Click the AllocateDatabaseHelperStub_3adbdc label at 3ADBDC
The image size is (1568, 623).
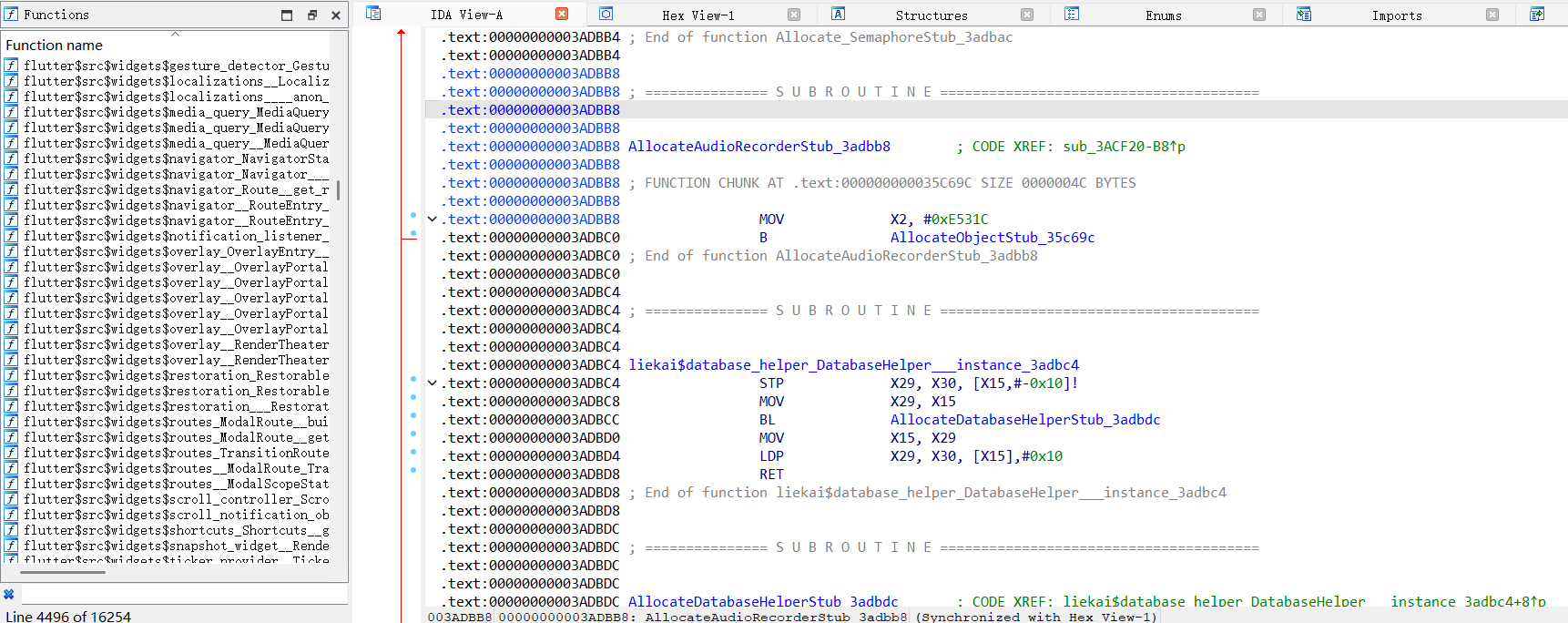763,602
